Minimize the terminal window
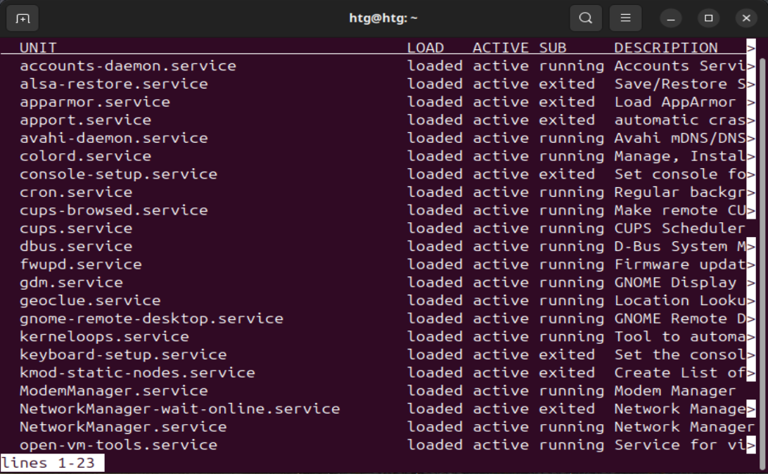 click(x=671, y=18)
